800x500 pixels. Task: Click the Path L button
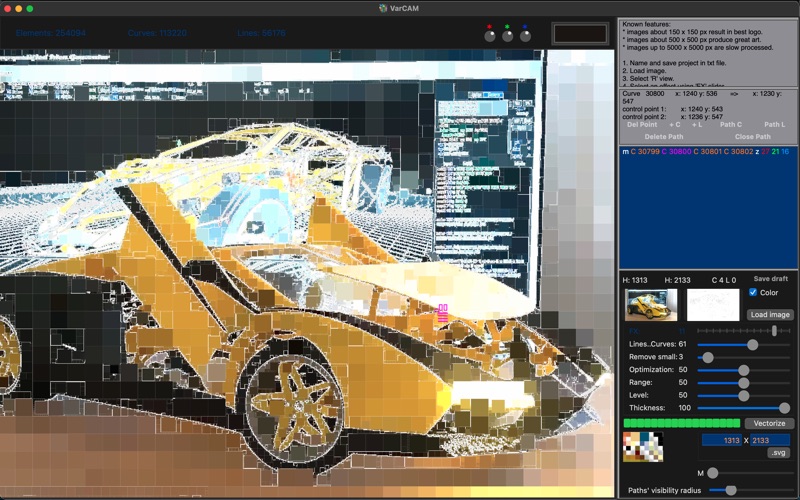point(774,124)
